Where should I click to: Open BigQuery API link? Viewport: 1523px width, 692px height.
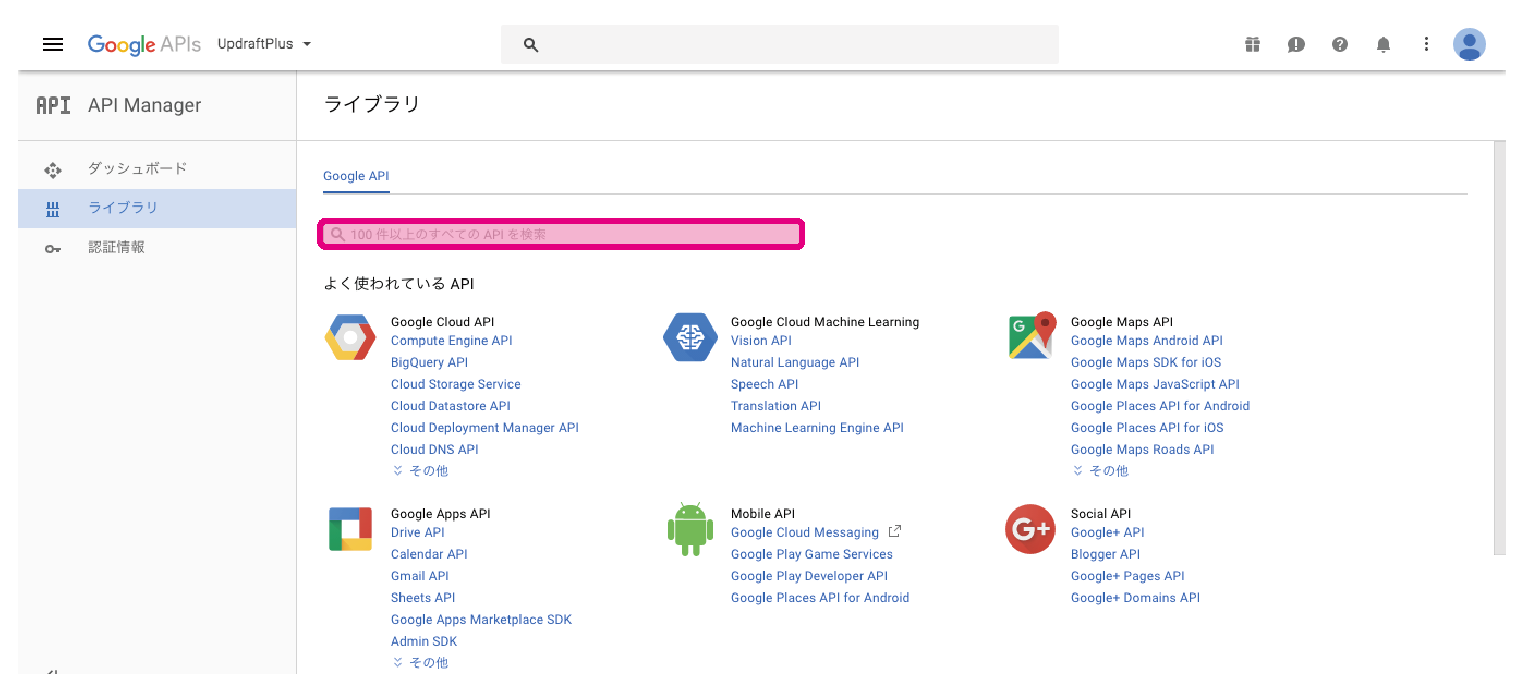click(x=429, y=363)
